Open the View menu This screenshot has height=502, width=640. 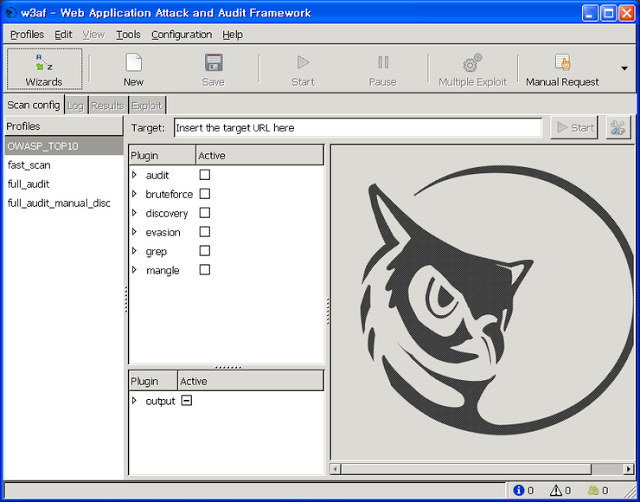coord(93,35)
